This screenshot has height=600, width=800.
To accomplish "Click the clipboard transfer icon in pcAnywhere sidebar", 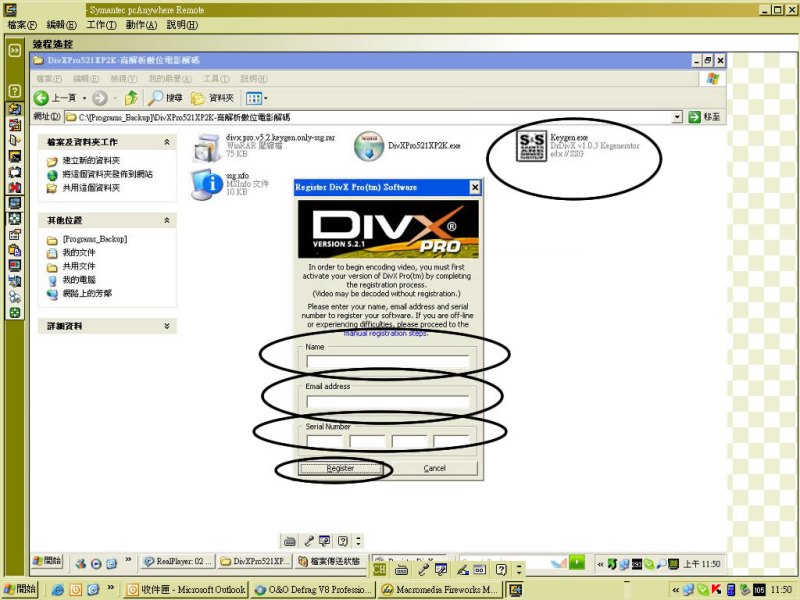I will [x=15, y=250].
